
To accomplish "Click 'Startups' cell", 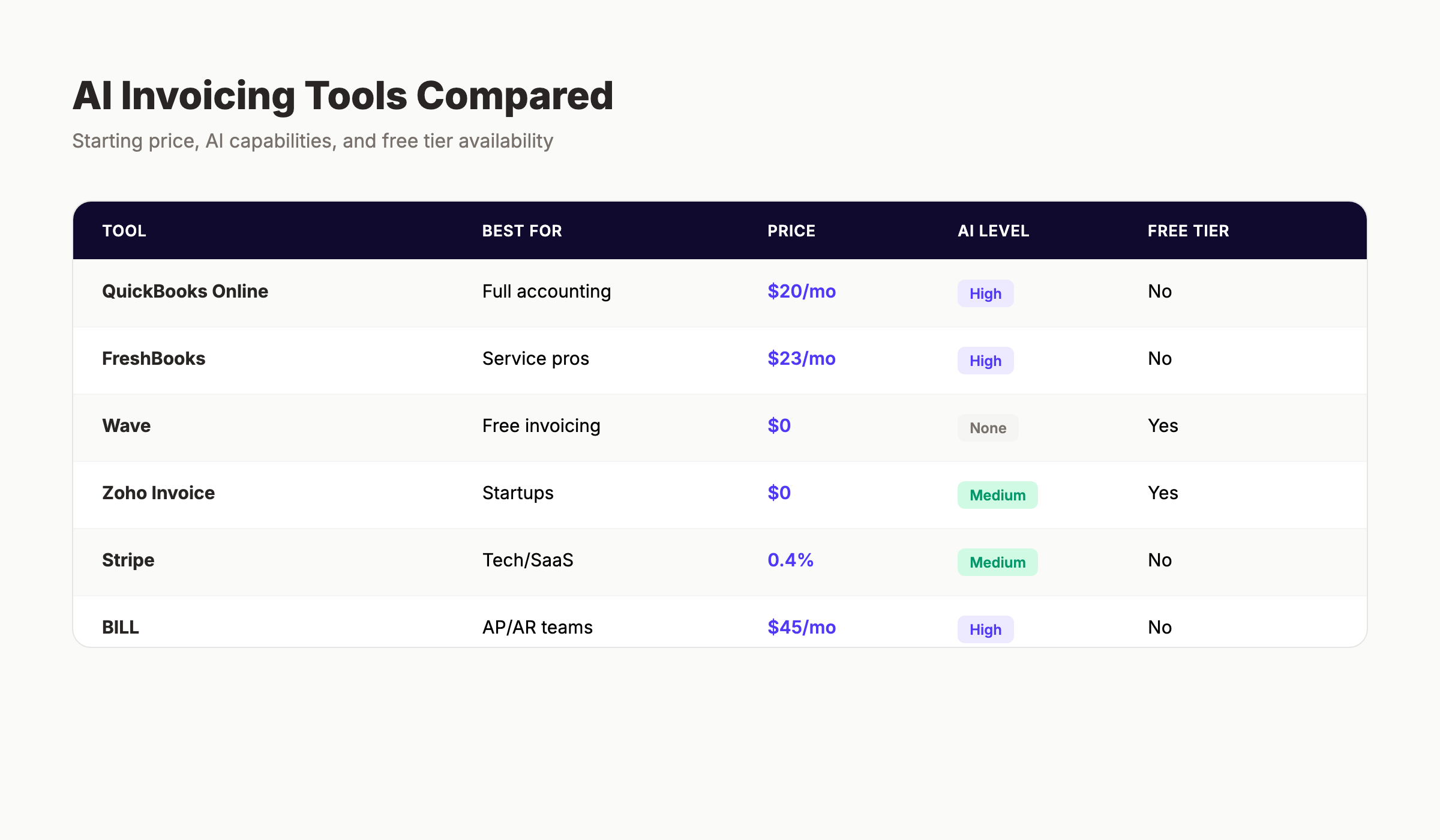I will pyautogui.click(x=518, y=493).
